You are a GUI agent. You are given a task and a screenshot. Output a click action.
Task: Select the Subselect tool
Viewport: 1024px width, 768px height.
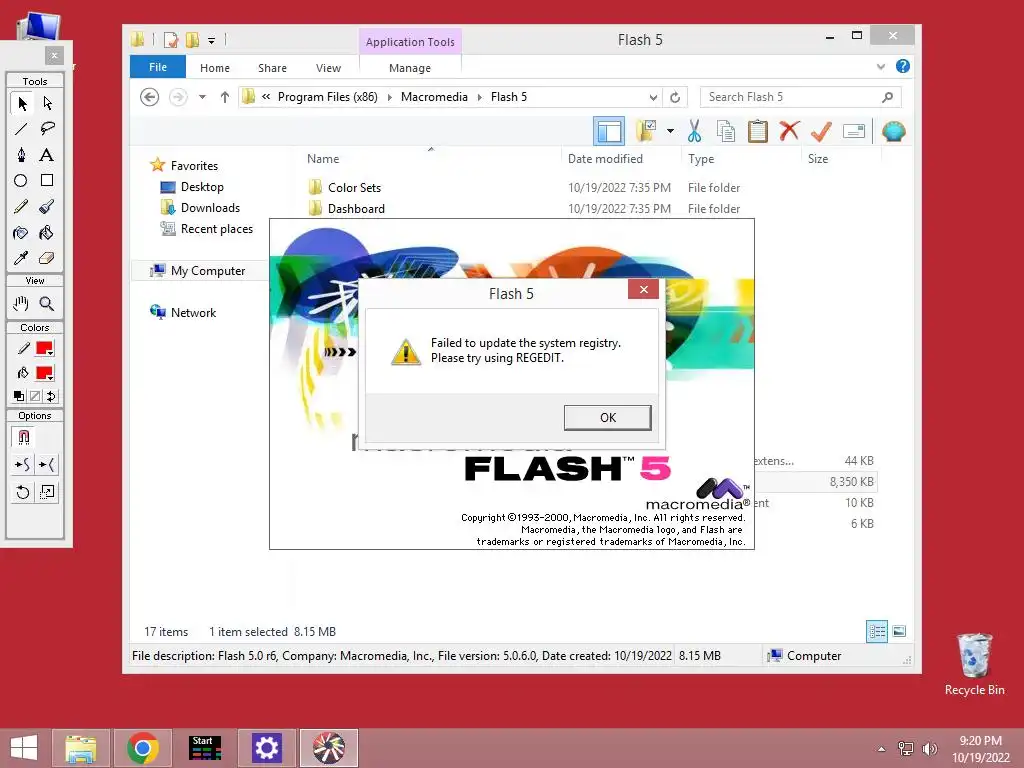(x=47, y=103)
